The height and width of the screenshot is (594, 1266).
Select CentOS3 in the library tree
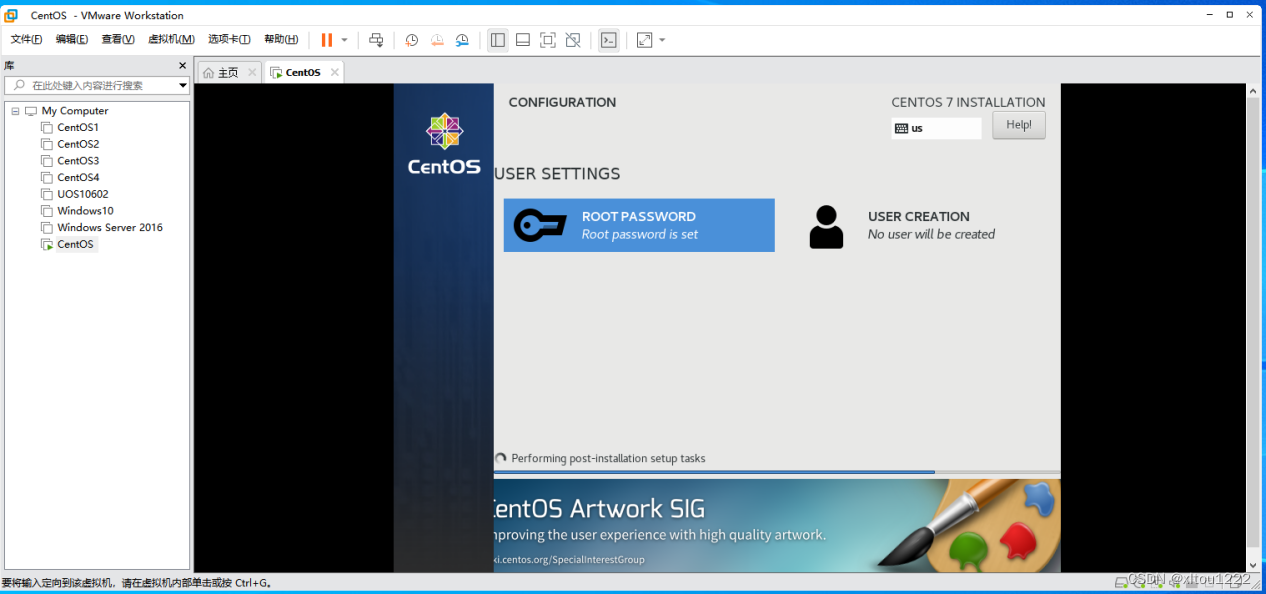coord(78,161)
